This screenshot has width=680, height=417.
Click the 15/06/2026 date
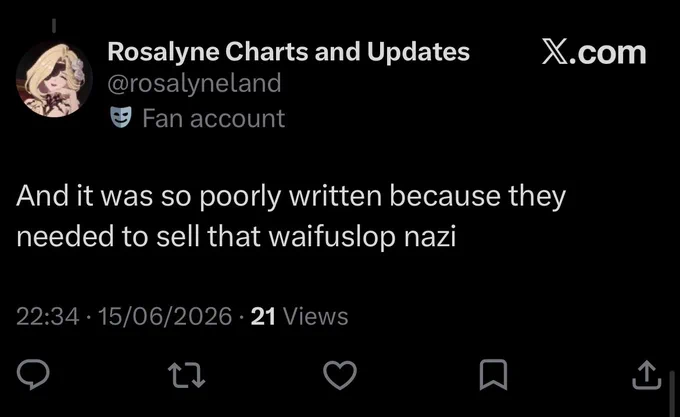coord(165,316)
